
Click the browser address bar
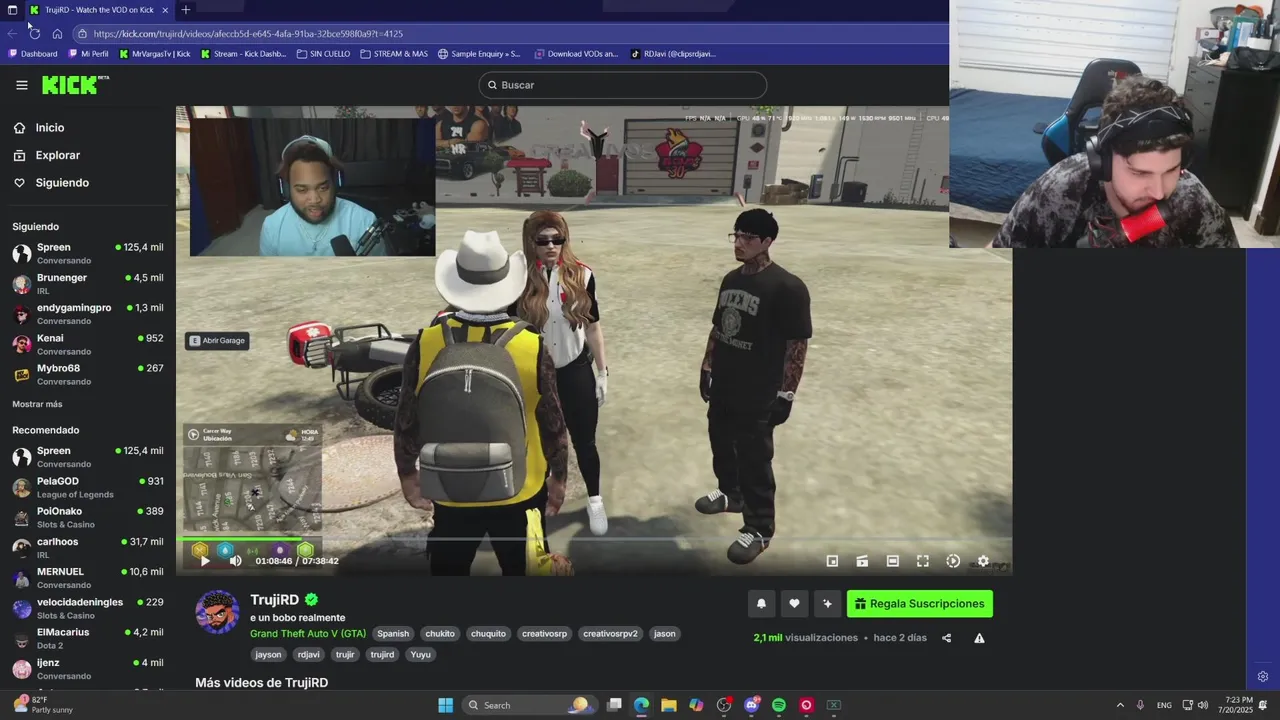coord(510,33)
